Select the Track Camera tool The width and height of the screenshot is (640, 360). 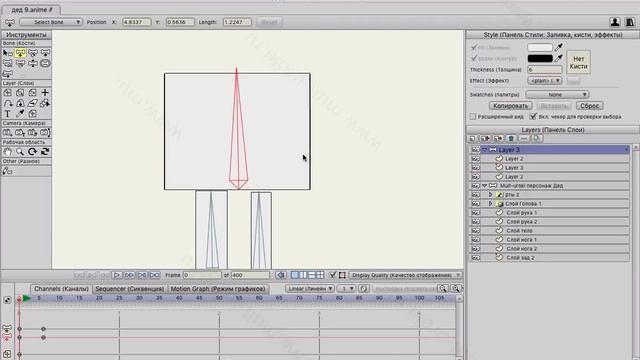pos(7,133)
